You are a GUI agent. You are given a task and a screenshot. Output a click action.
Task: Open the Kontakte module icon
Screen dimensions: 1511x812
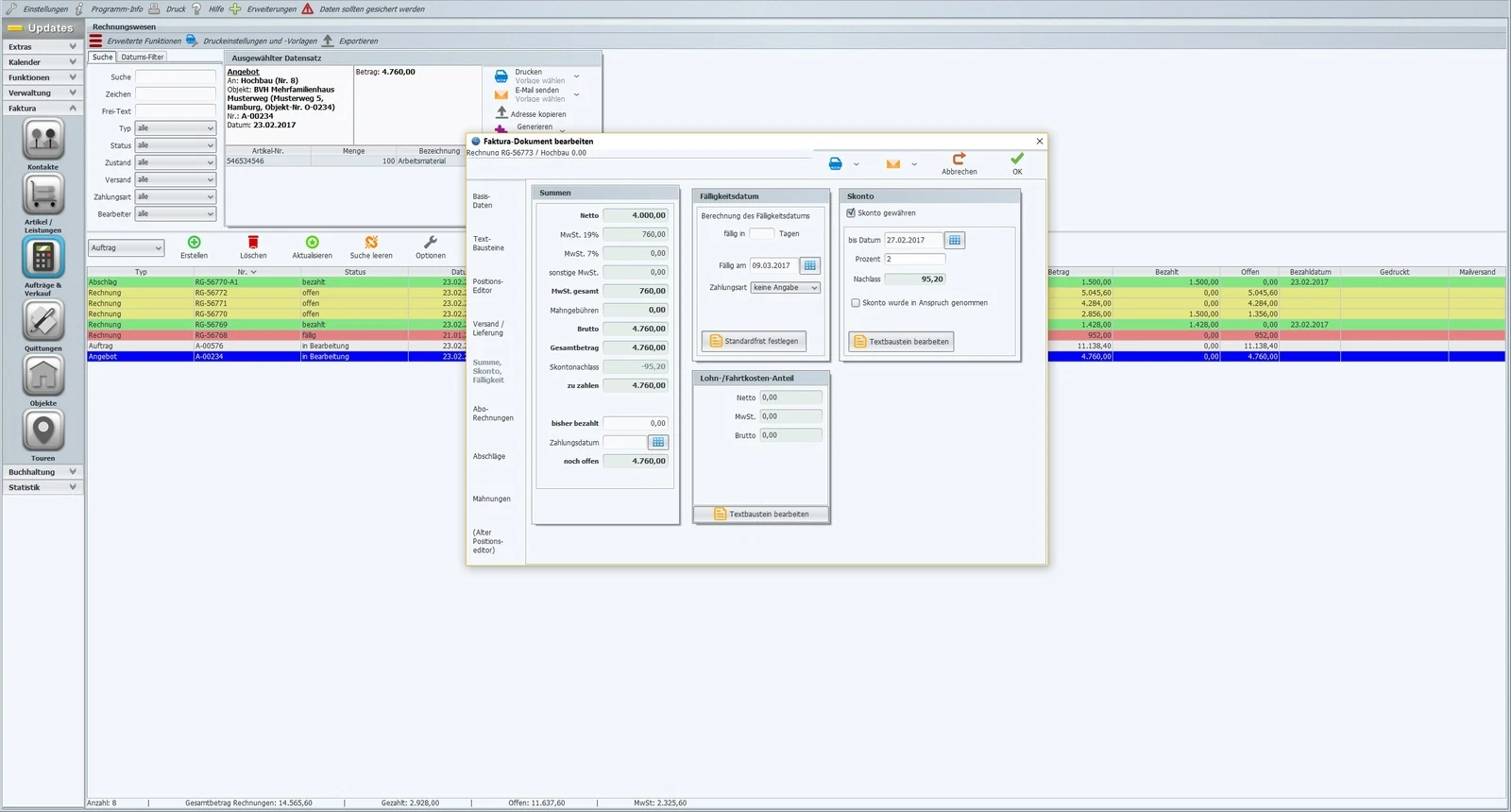[x=43, y=140]
